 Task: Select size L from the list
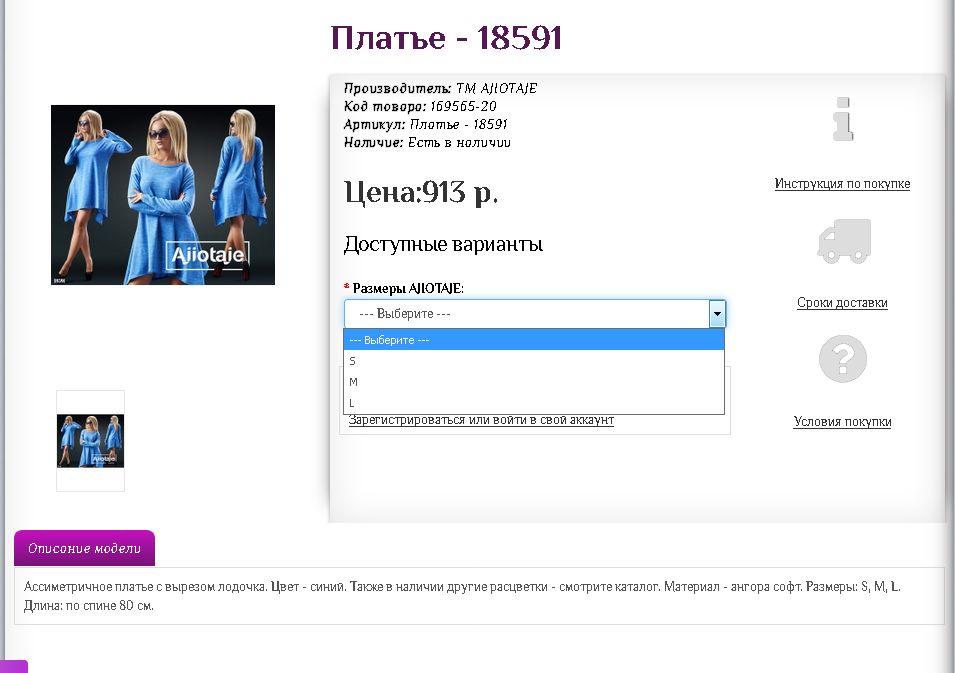(x=534, y=403)
